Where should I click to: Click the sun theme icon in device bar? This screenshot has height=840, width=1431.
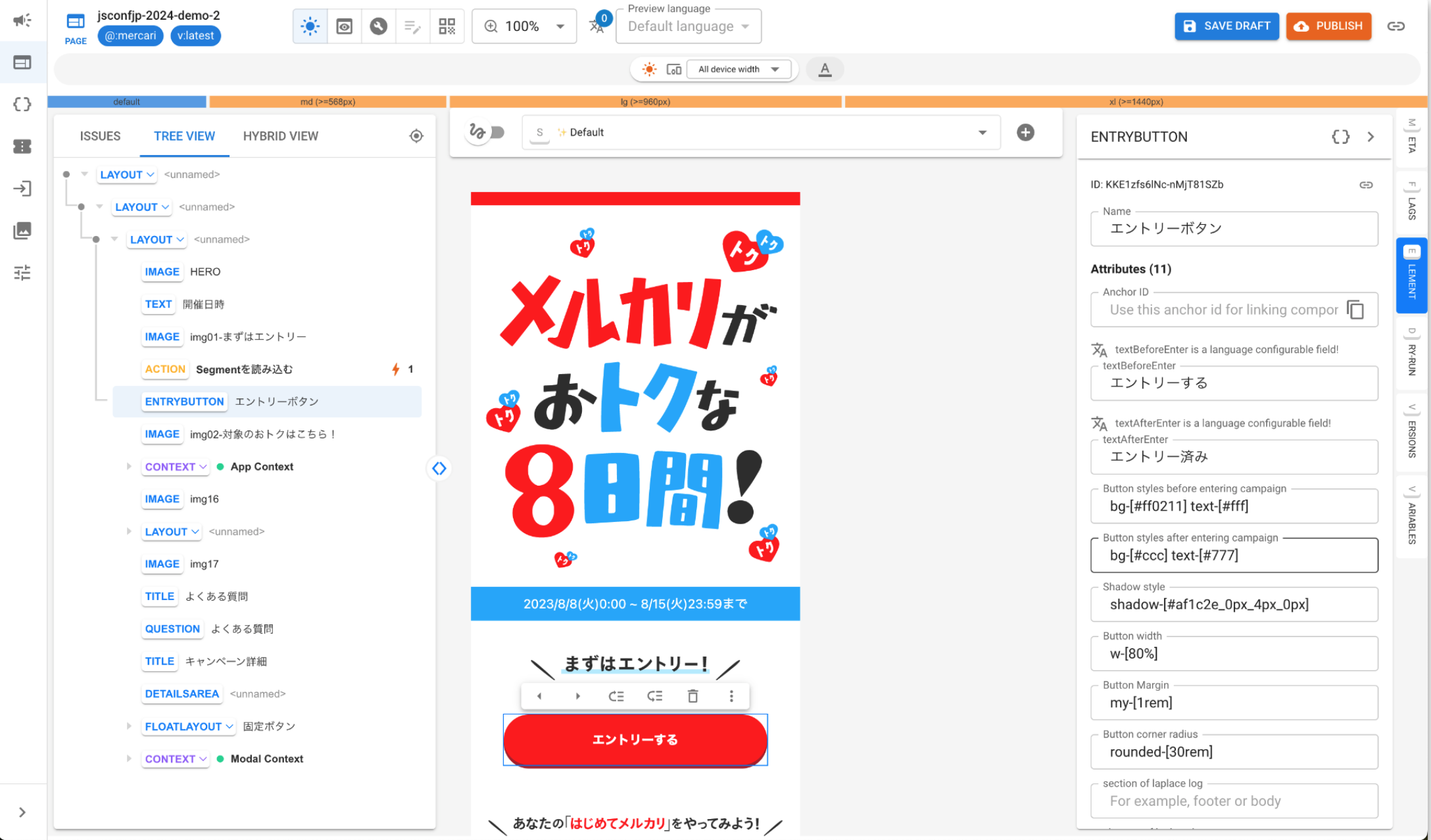pos(649,69)
